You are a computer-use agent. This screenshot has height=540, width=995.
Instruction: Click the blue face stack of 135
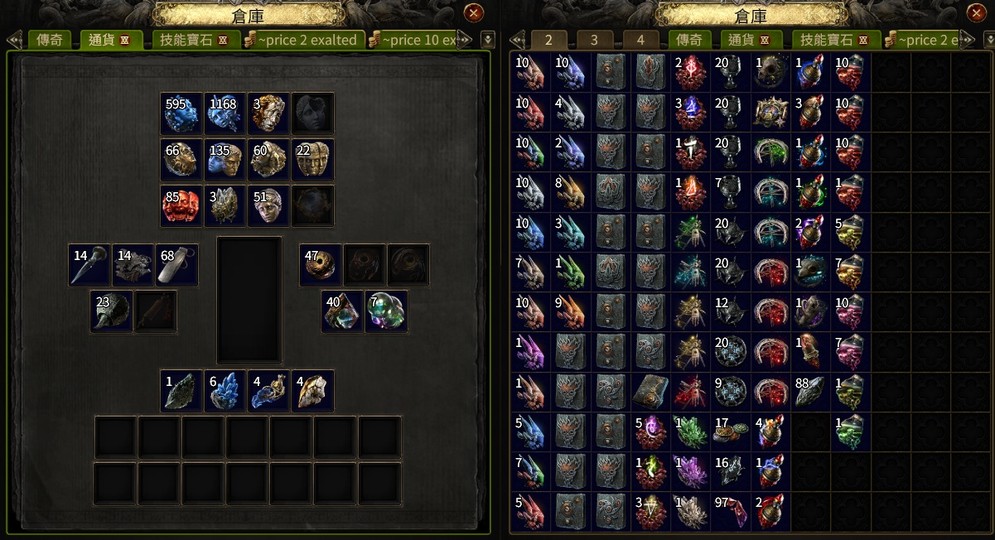[x=225, y=159]
